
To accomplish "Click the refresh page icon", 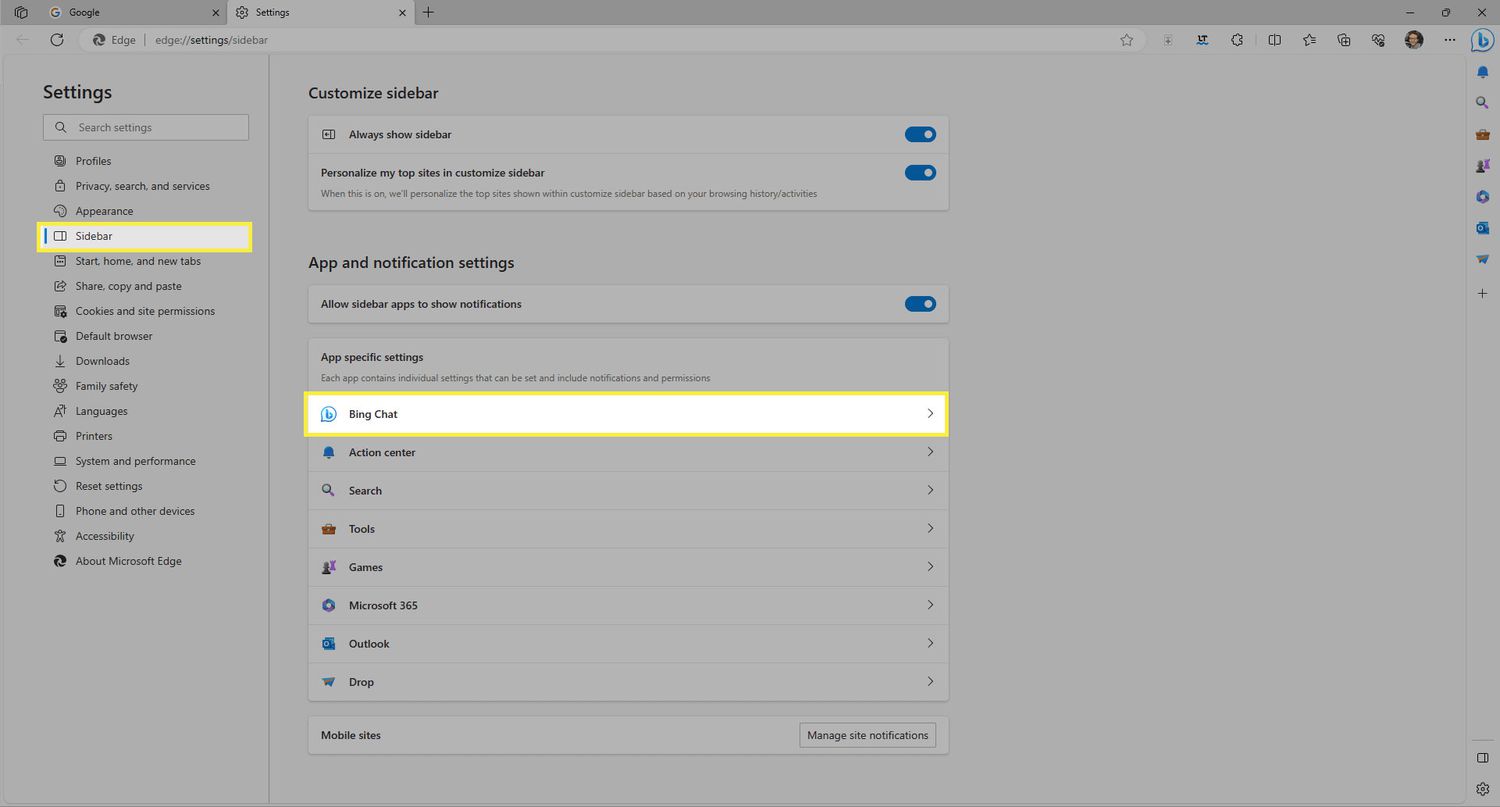I will pyautogui.click(x=57, y=40).
